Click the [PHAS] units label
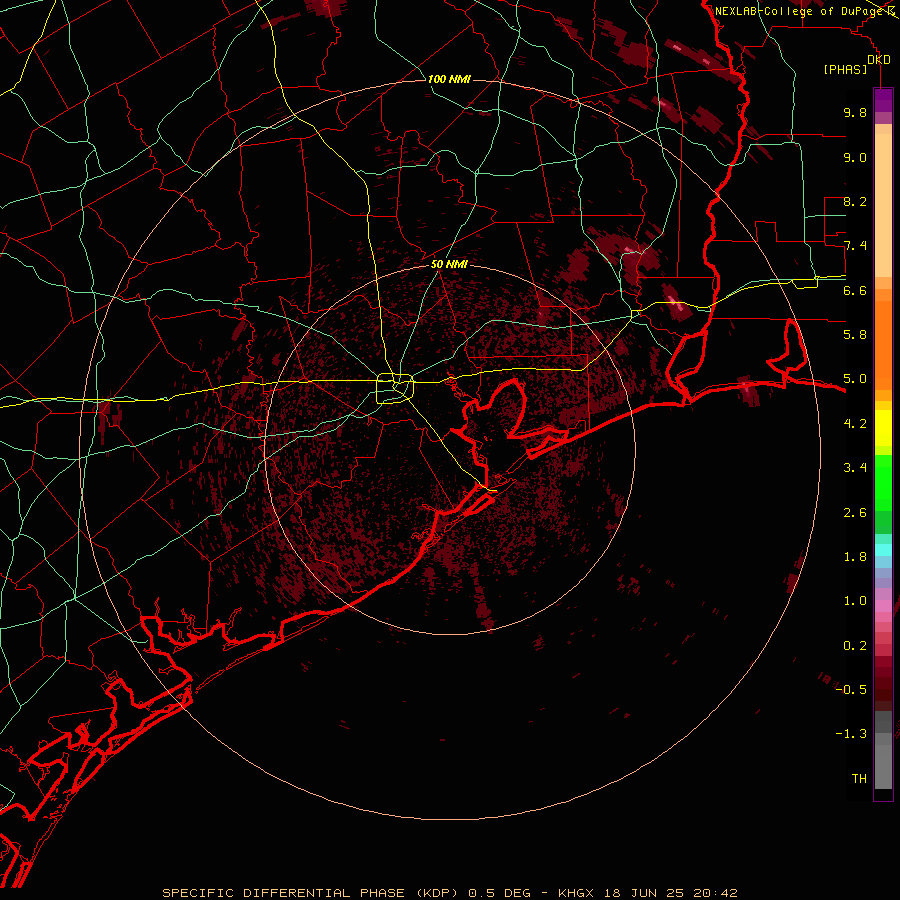 click(845, 70)
